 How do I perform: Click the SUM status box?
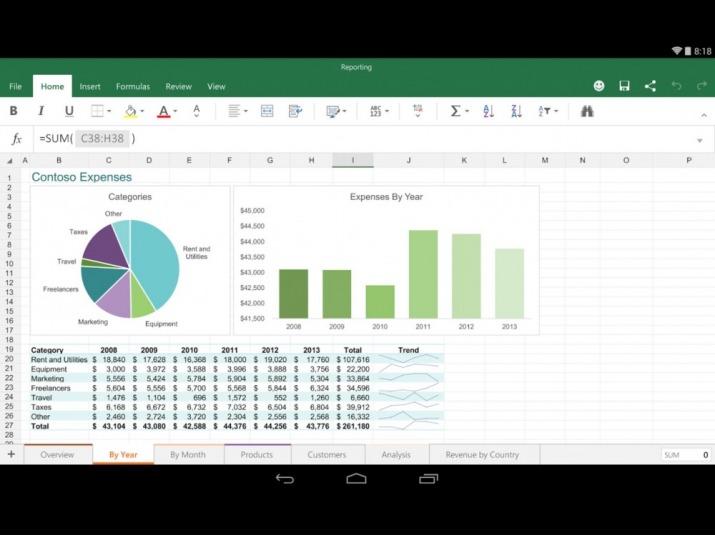[x=686, y=455]
